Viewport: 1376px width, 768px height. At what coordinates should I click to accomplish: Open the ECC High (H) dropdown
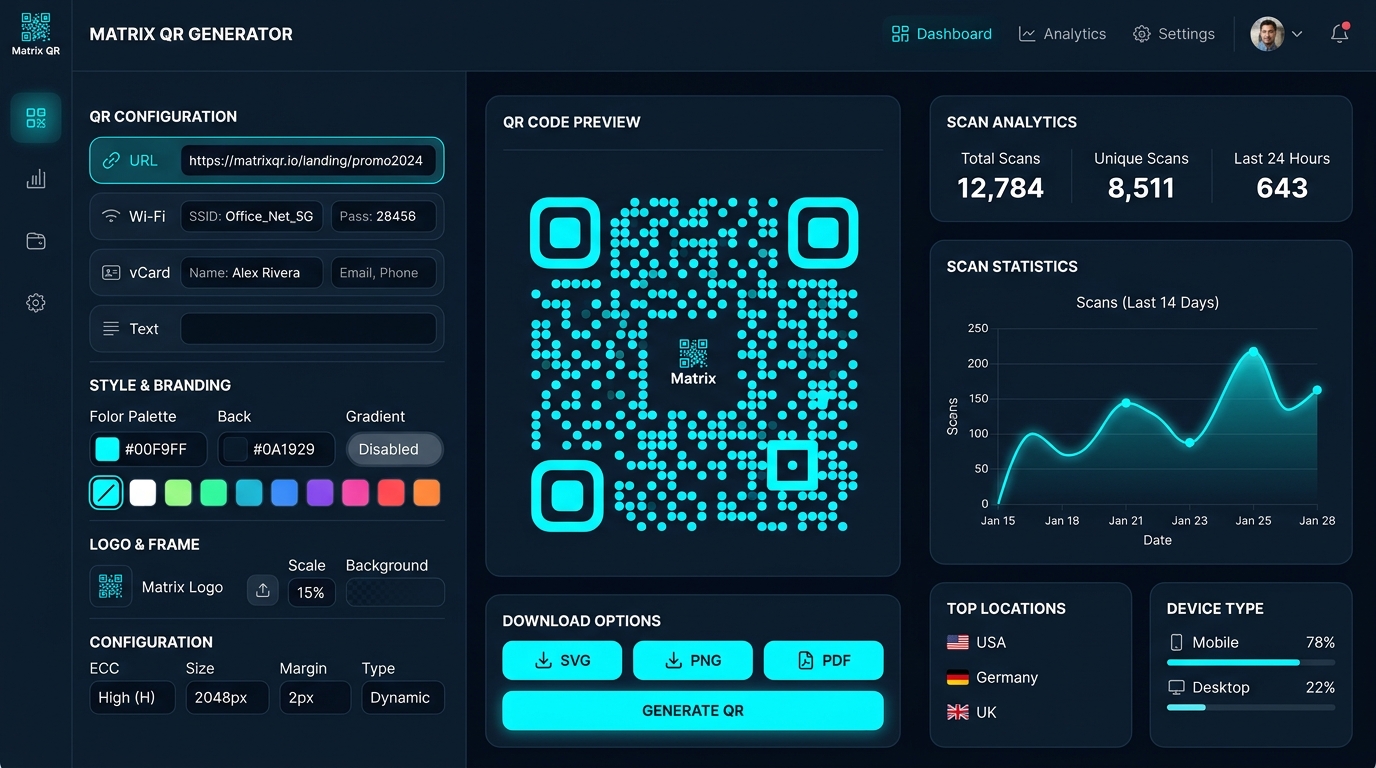coord(132,697)
